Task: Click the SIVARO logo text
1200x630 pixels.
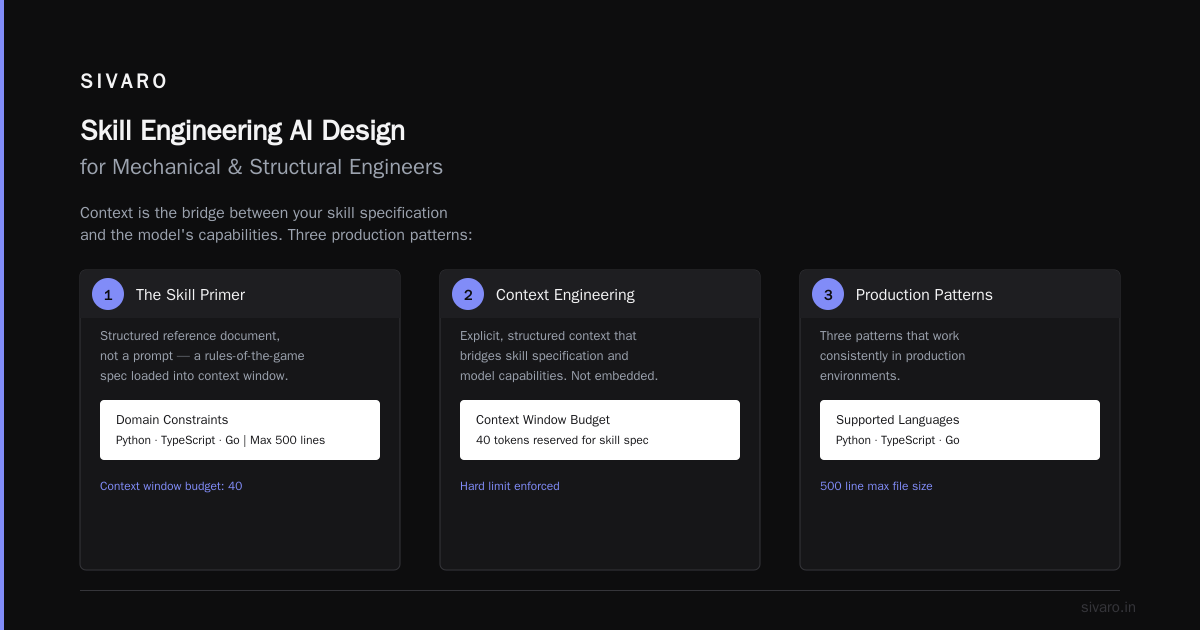Action: coord(124,82)
